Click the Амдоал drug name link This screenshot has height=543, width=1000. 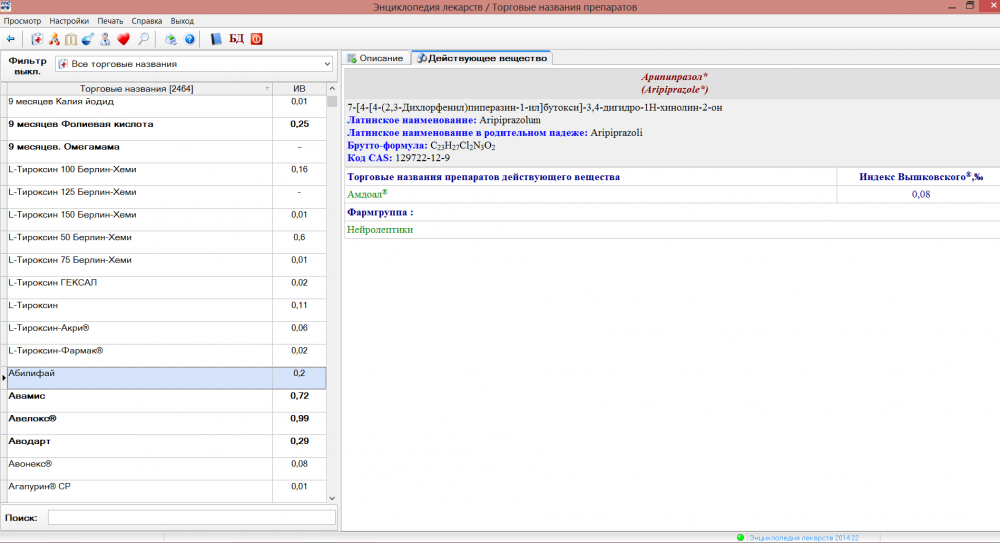coord(366,194)
